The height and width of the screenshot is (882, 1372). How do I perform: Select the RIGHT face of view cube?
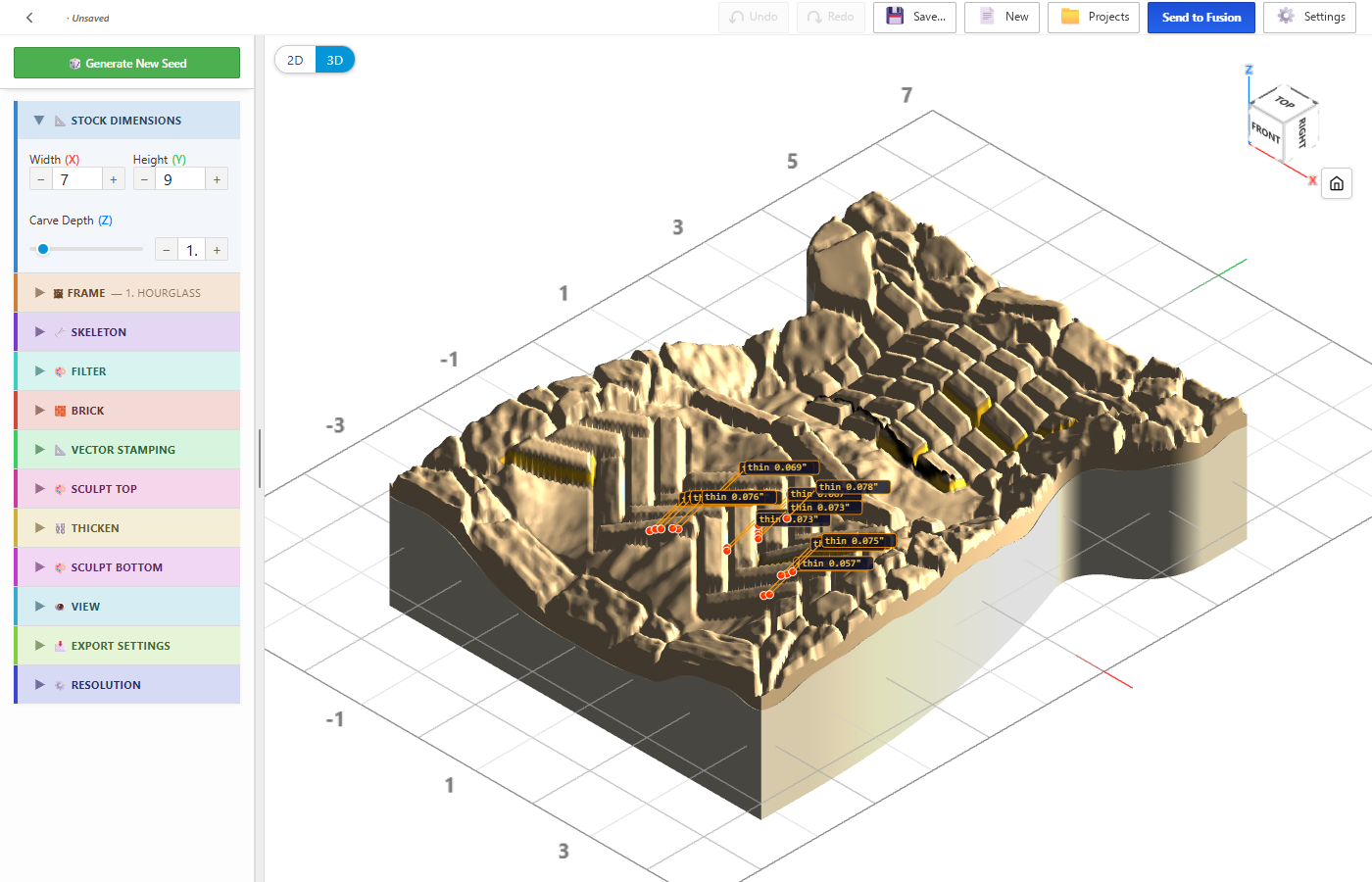pos(1302,132)
